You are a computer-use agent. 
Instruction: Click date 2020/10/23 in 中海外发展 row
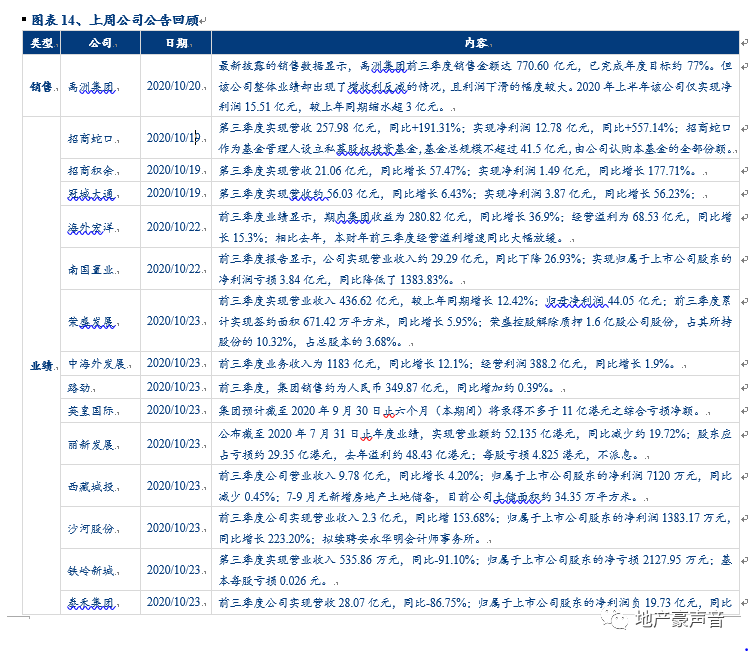(x=174, y=363)
